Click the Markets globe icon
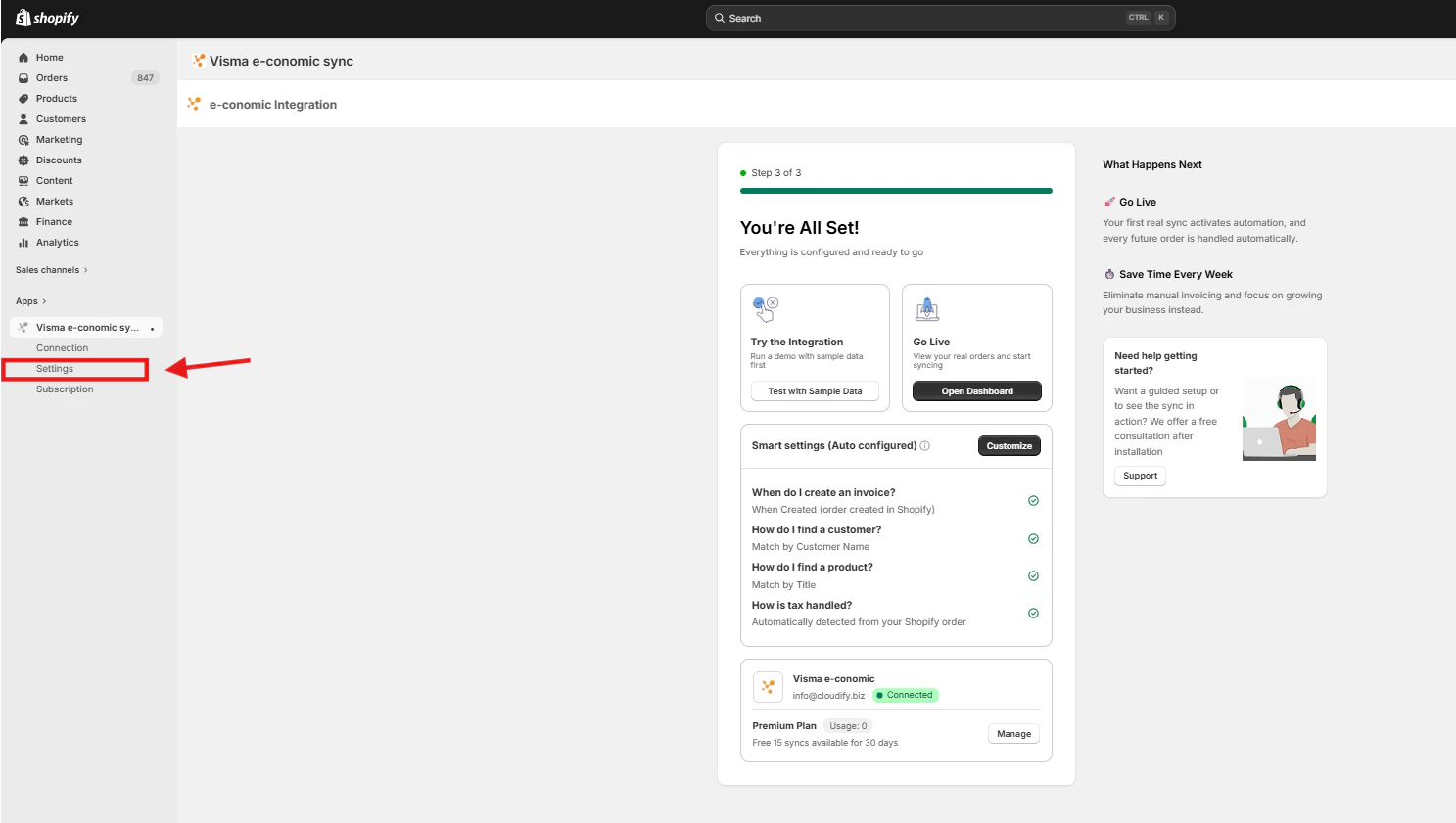This screenshot has height=823, width=1456. pos(23,202)
